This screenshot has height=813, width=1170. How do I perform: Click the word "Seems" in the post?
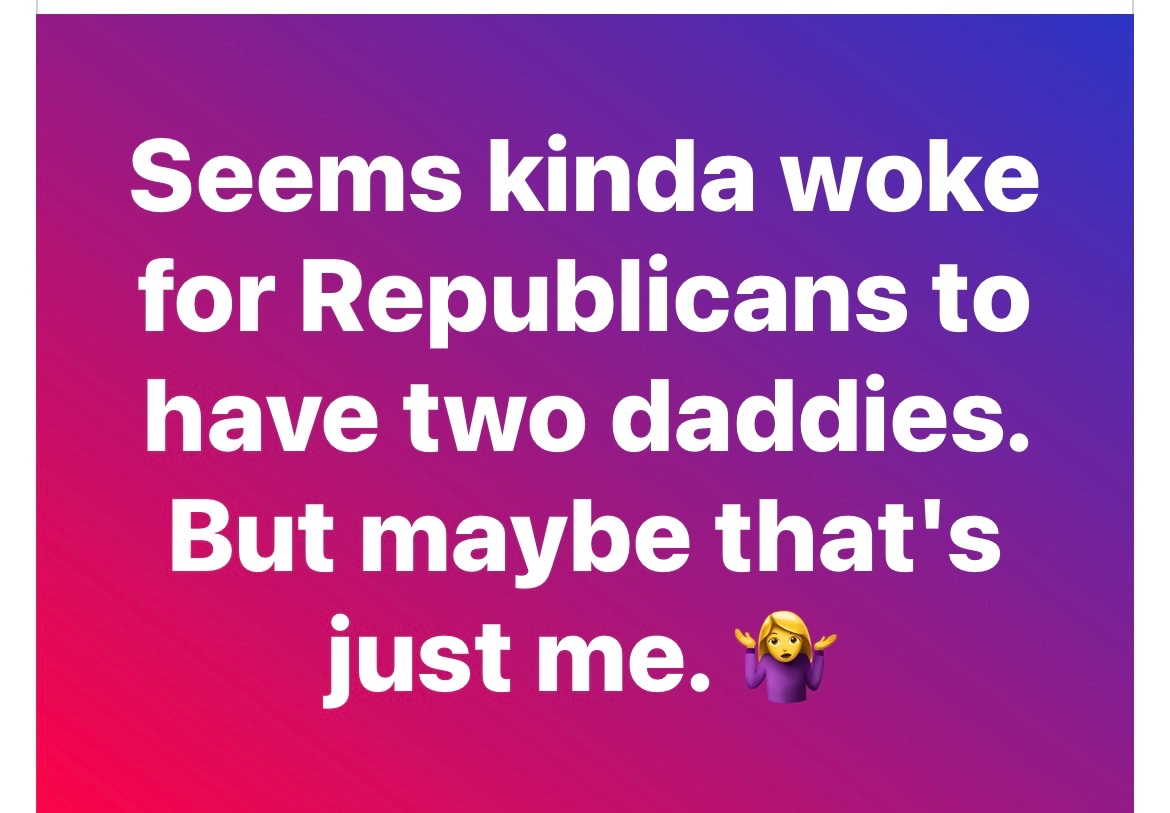295,175
